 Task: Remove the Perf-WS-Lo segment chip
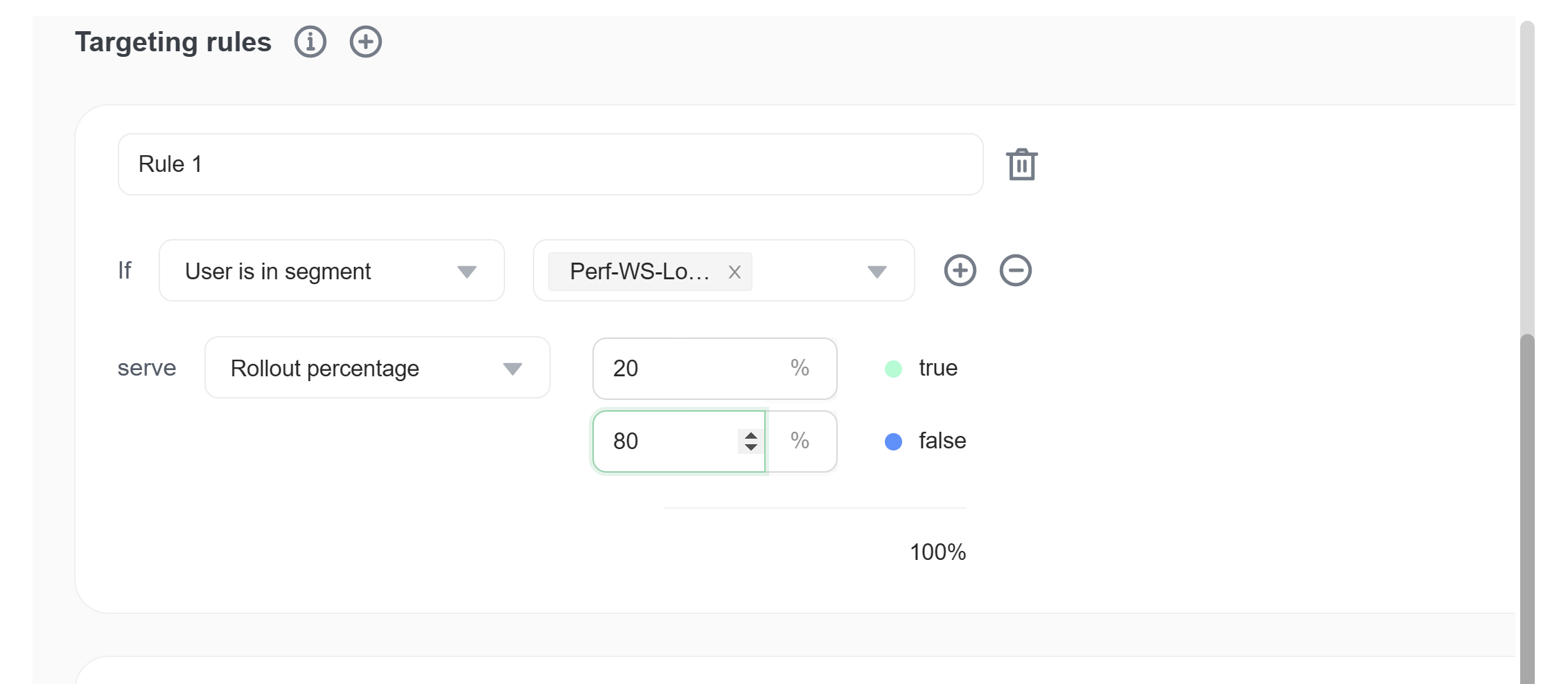(735, 272)
